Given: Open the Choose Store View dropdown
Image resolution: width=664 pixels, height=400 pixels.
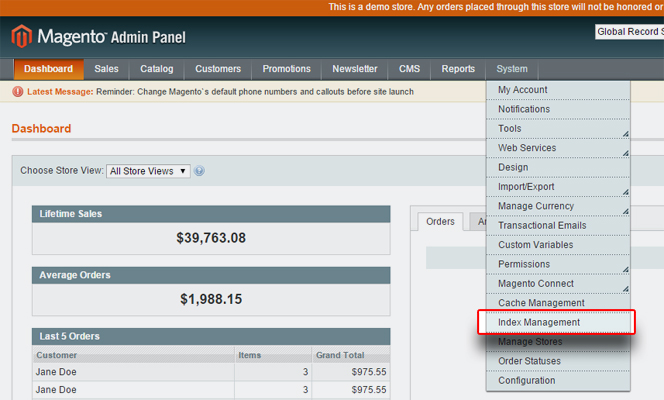Looking at the screenshot, I should (x=148, y=171).
